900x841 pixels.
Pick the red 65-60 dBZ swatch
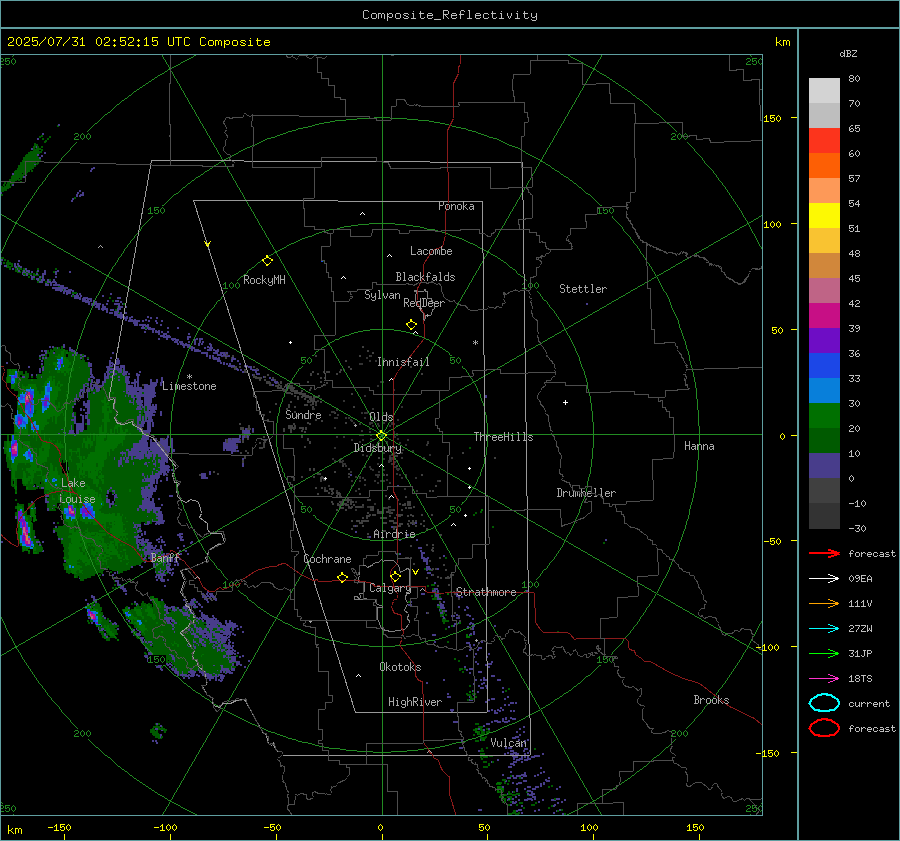tap(824, 141)
